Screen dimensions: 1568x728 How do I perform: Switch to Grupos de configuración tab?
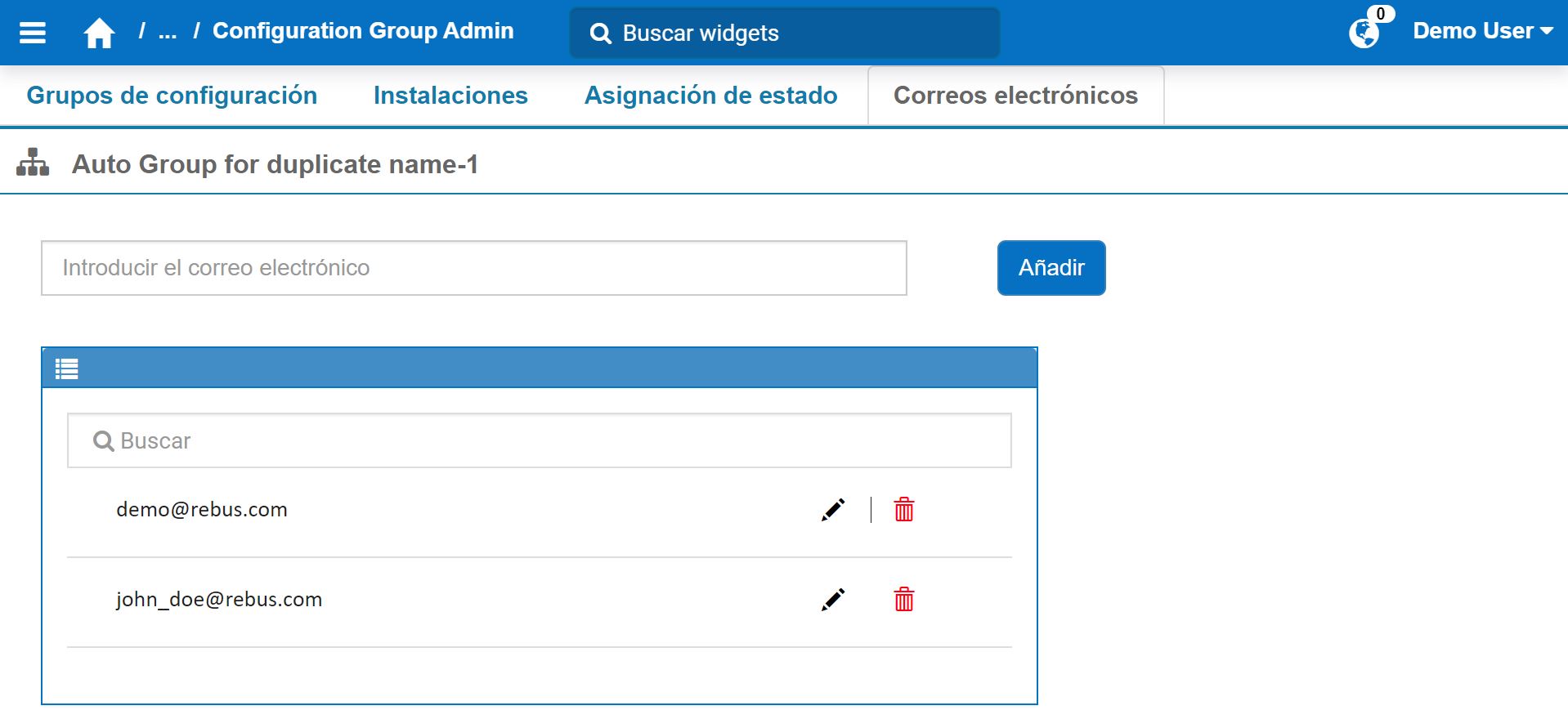click(172, 96)
